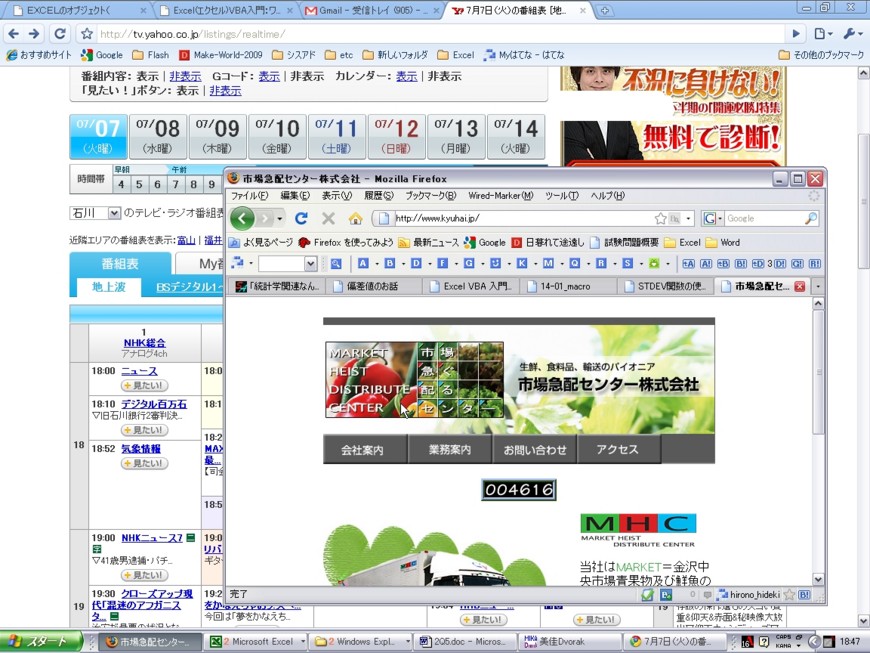The image size is (870, 653).
Task: Open 美佳Dvorak taskbar item
Action: tap(568, 641)
